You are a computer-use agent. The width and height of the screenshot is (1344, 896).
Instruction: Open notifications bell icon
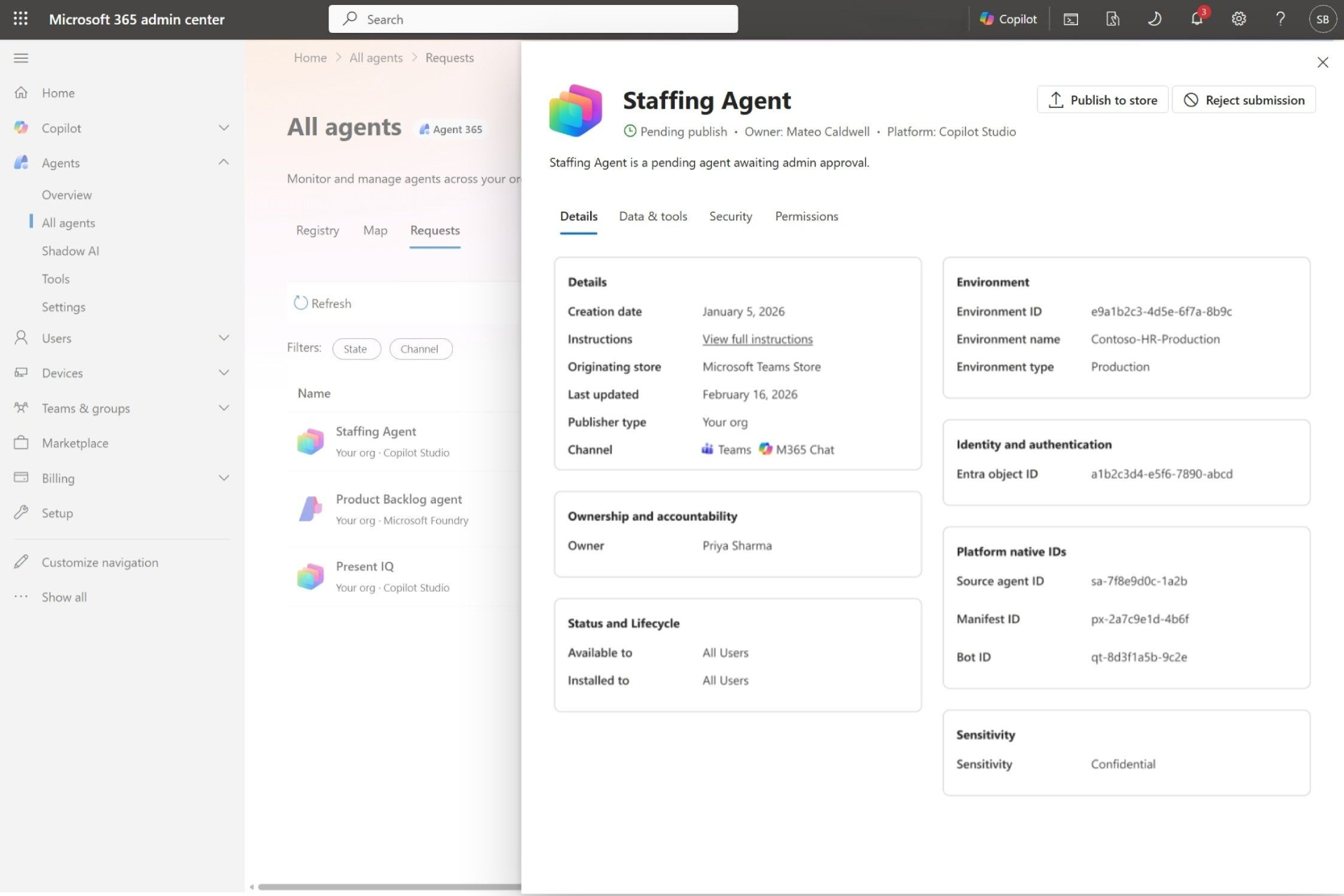pyautogui.click(x=1198, y=19)
